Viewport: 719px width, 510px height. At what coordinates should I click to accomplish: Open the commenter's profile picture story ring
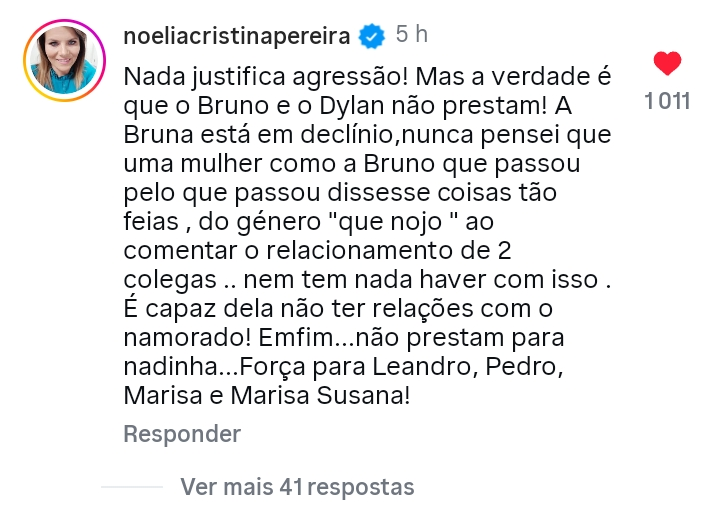(x=64, y=60)
